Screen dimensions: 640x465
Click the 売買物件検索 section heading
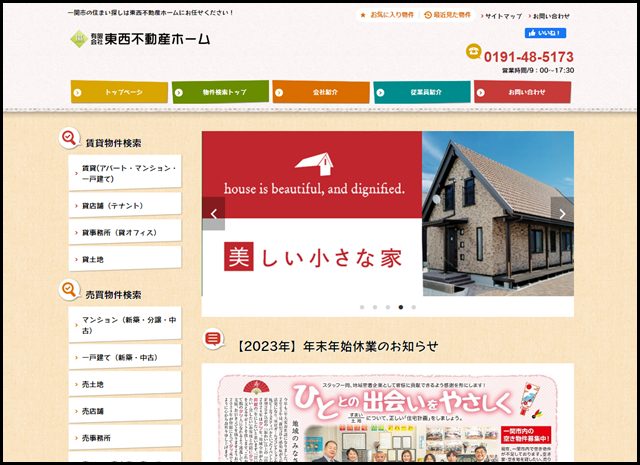[113, 295]
